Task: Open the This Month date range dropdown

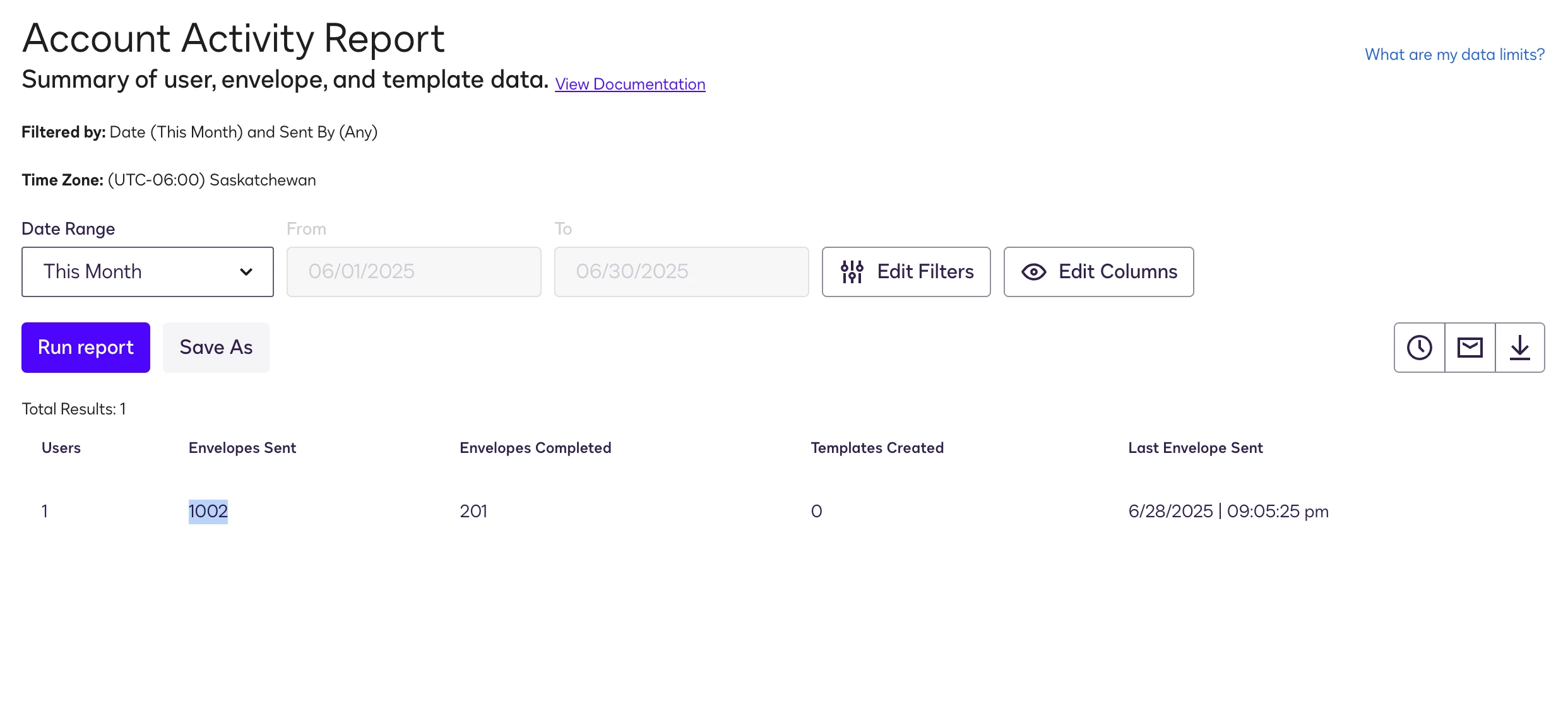Action: 148,272
